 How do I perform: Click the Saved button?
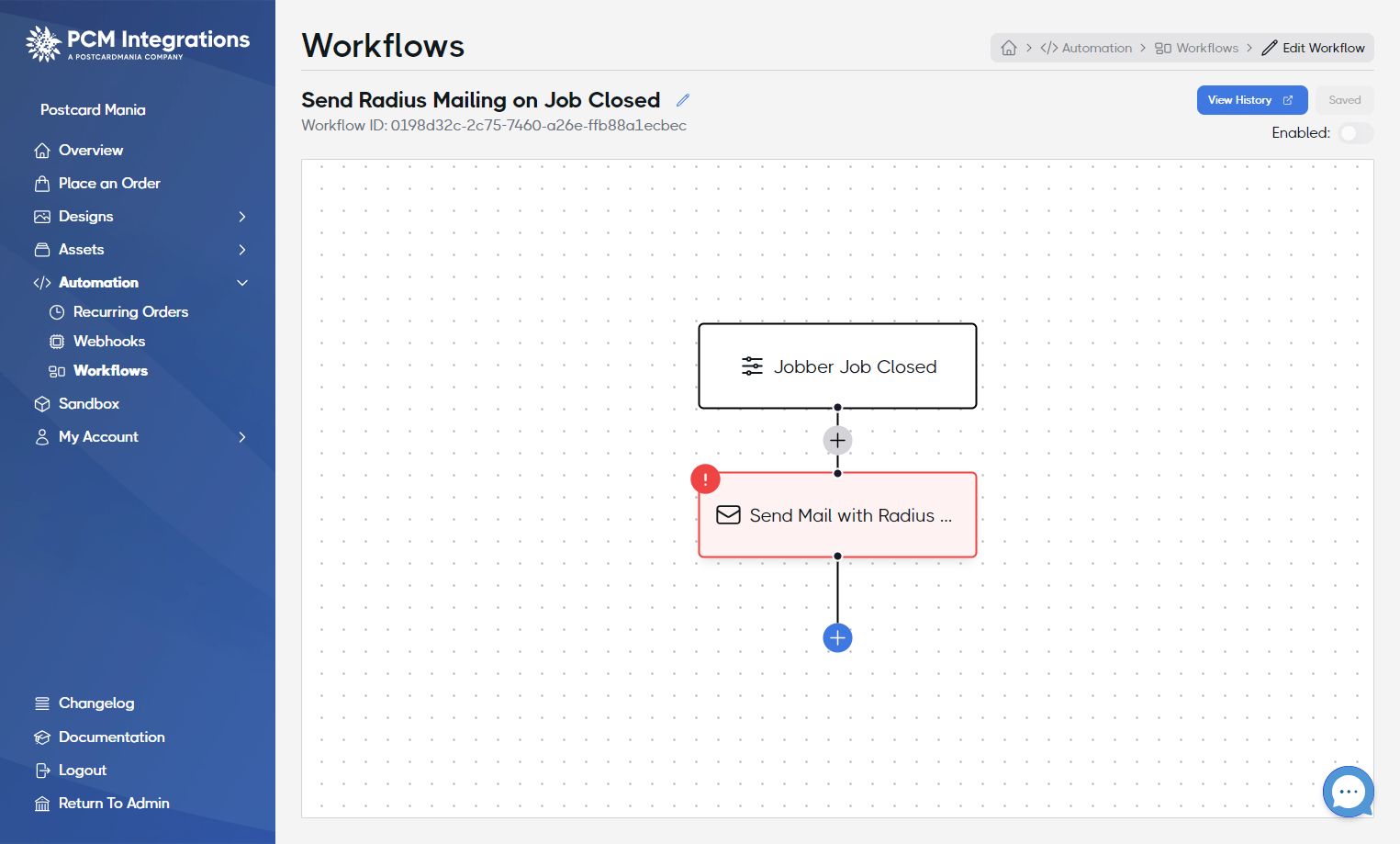click(x=1344, y=100)
